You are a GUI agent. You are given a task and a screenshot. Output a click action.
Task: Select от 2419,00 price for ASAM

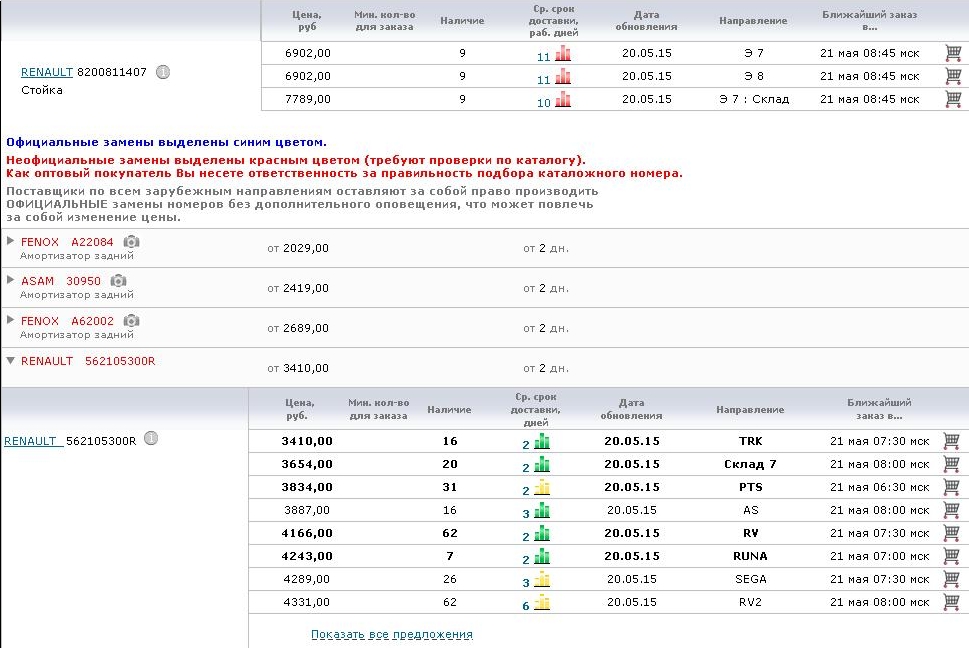click(x=298, y=288)
